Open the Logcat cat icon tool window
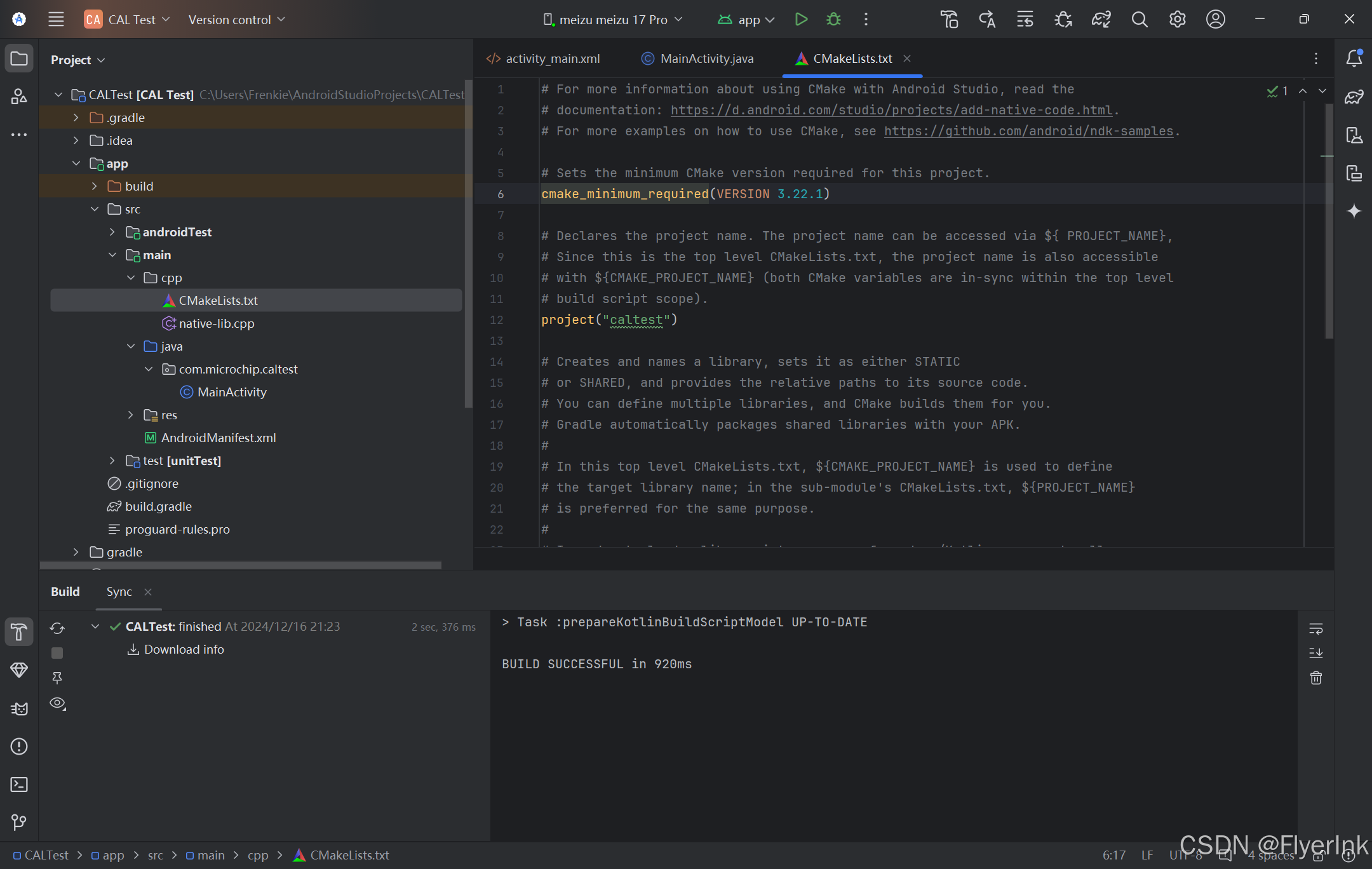Viewport: 1372px width, 869px height. point(19,708)
